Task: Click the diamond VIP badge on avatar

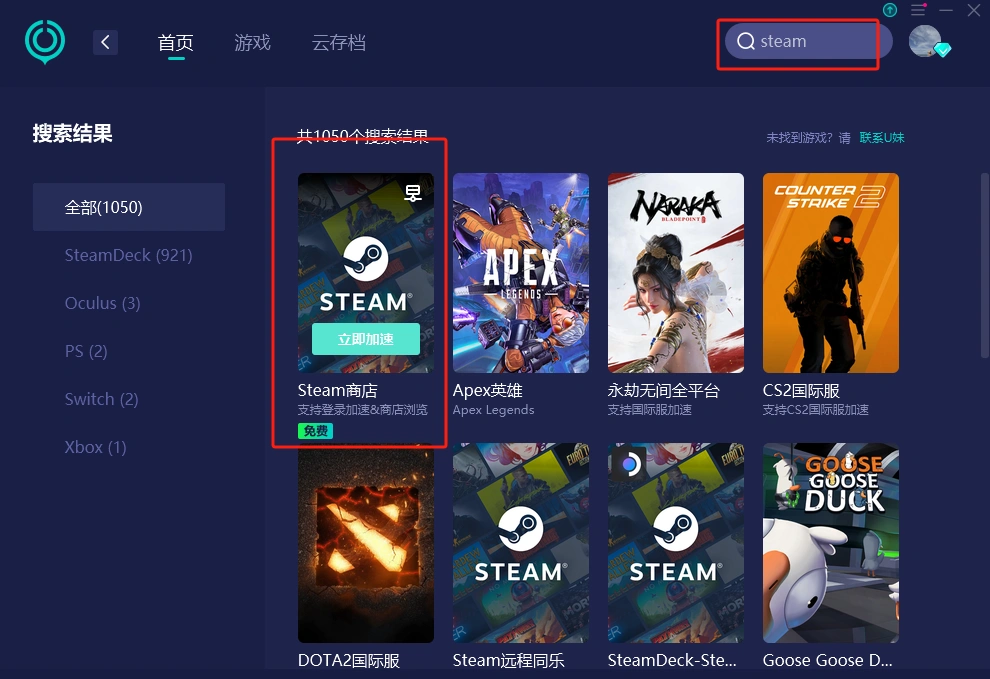Action: coord(943,49)
